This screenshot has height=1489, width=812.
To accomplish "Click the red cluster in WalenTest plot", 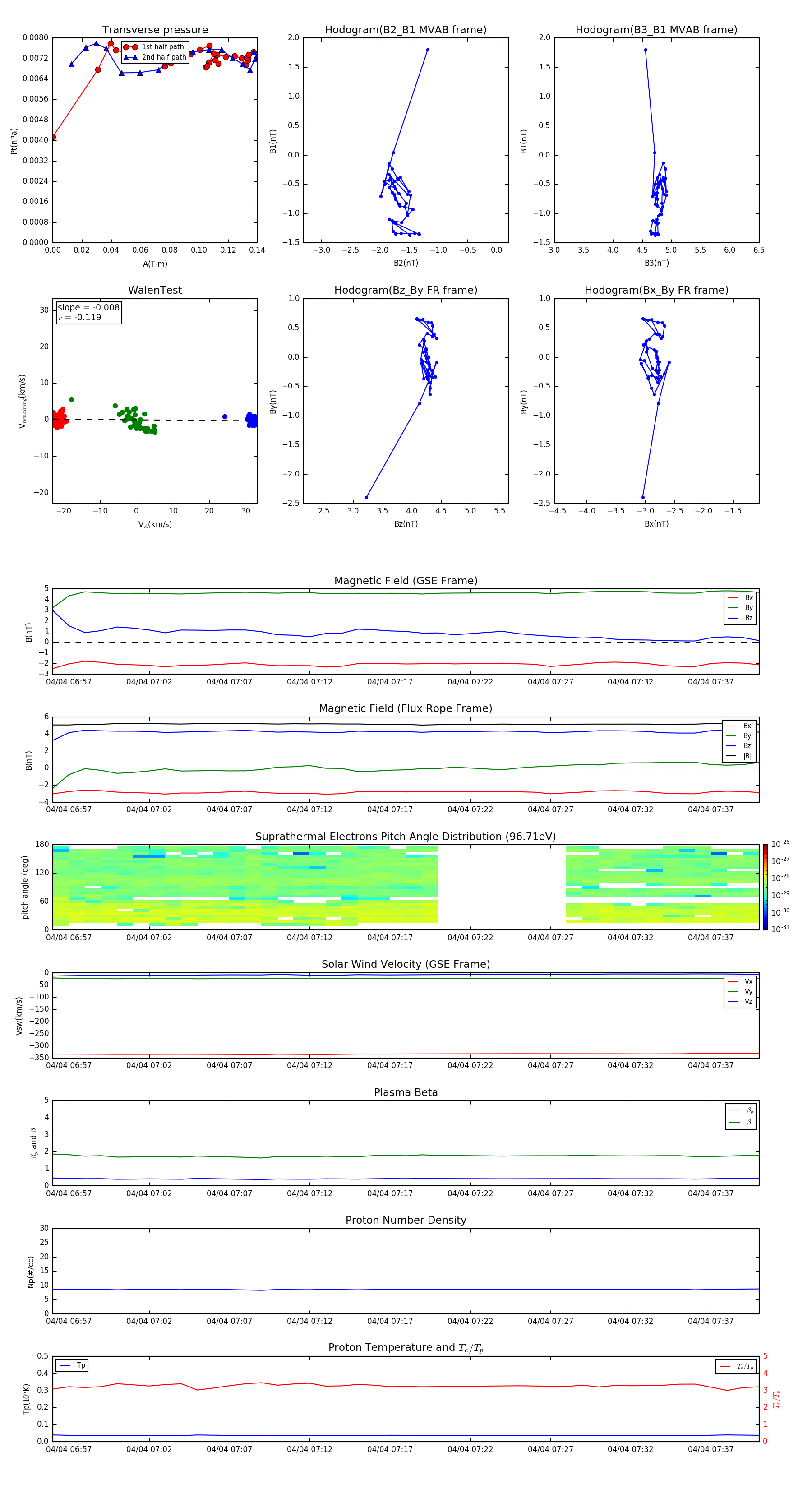I will 59,418.
